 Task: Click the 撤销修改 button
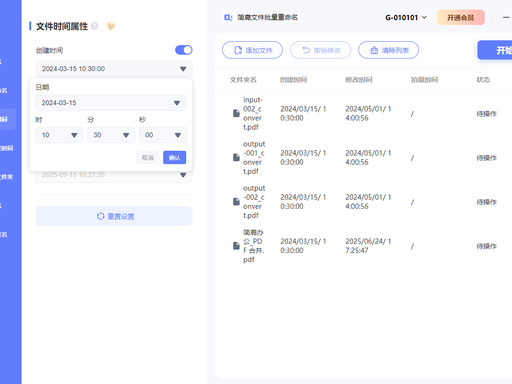click(320, 50)
